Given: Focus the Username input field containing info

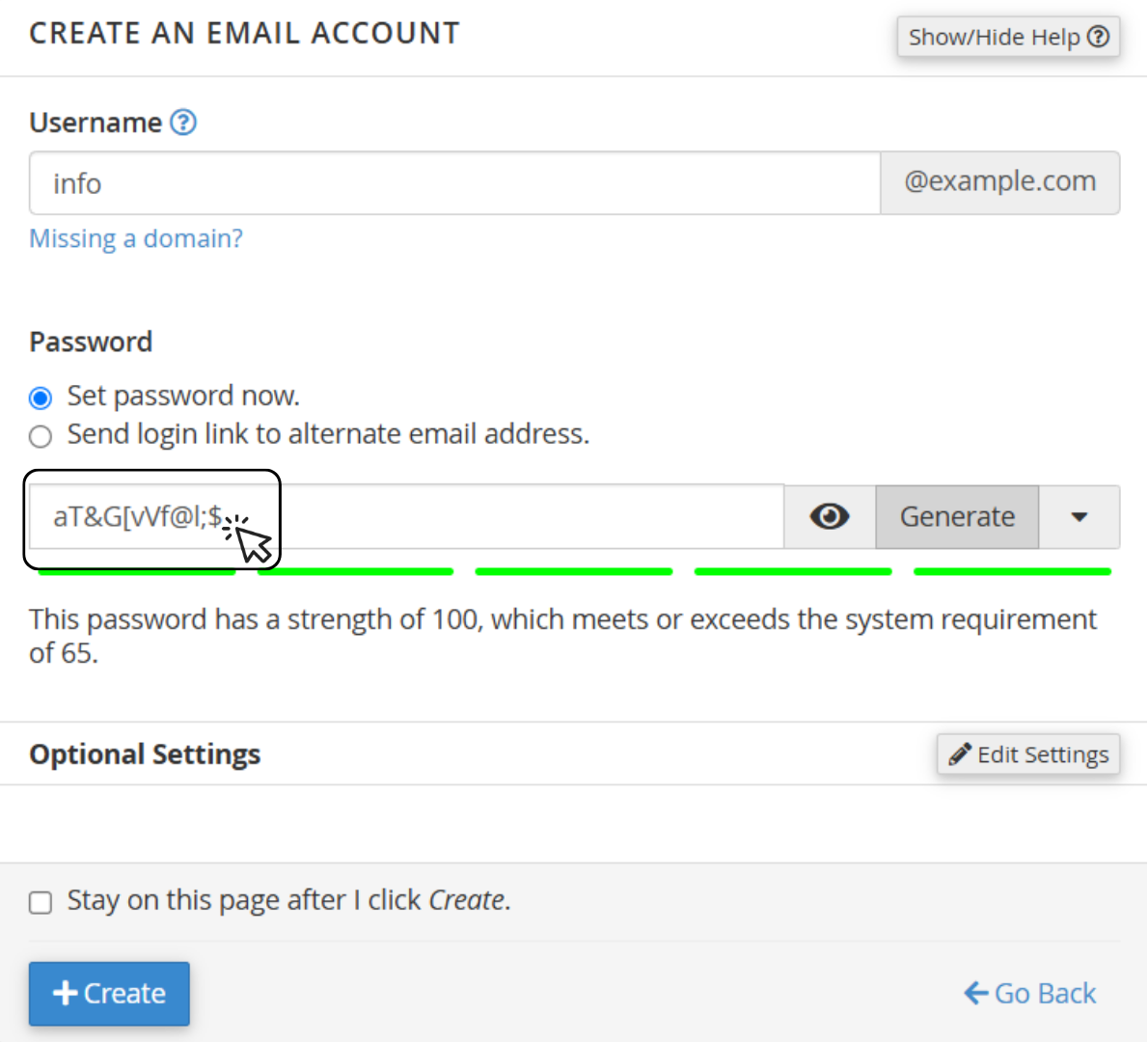Looking at the screenshot, I should click(454, 183).
